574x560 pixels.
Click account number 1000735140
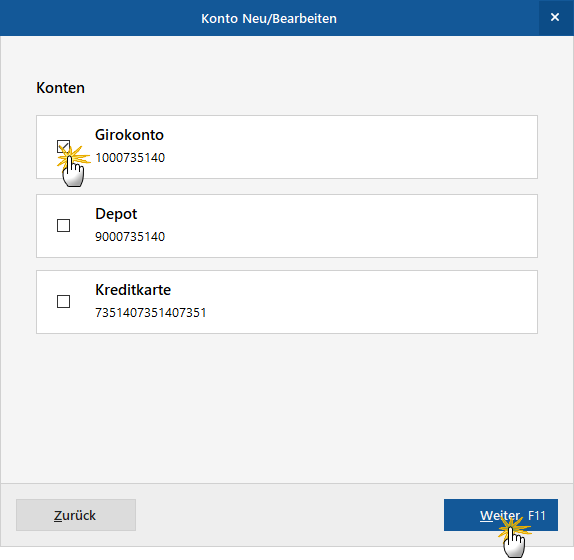coord(130,158)
